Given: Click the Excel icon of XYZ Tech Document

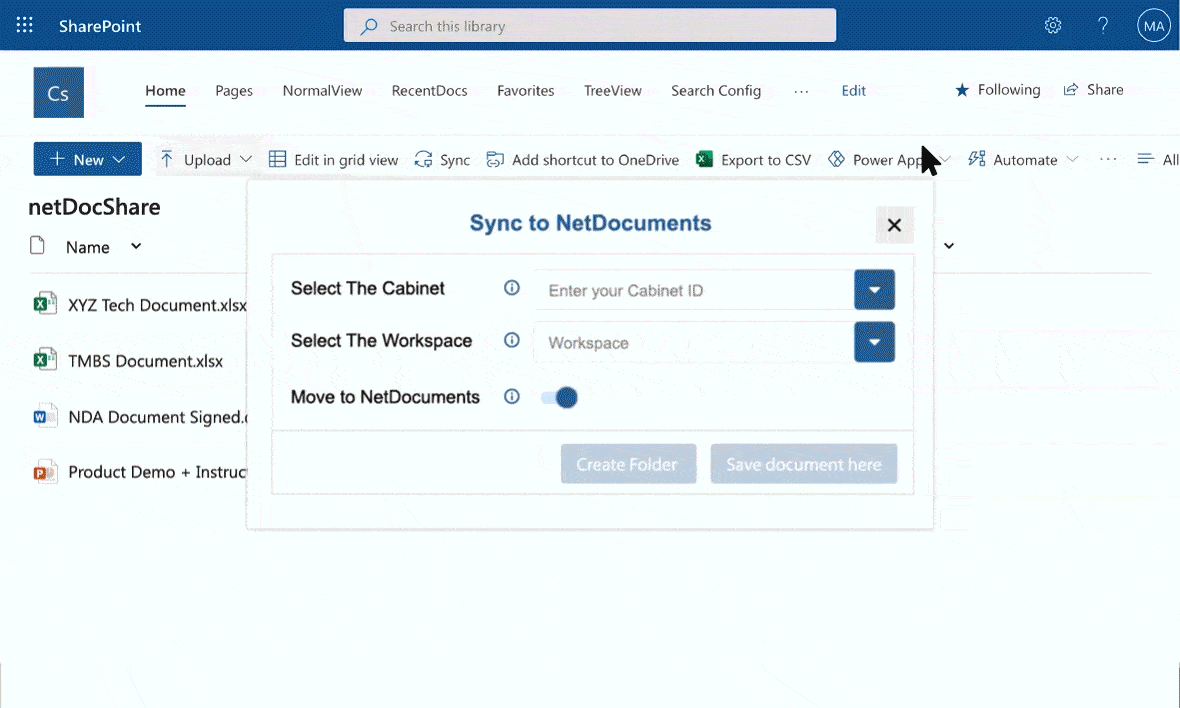Looking at the screenshot, I should pos(44,304).
